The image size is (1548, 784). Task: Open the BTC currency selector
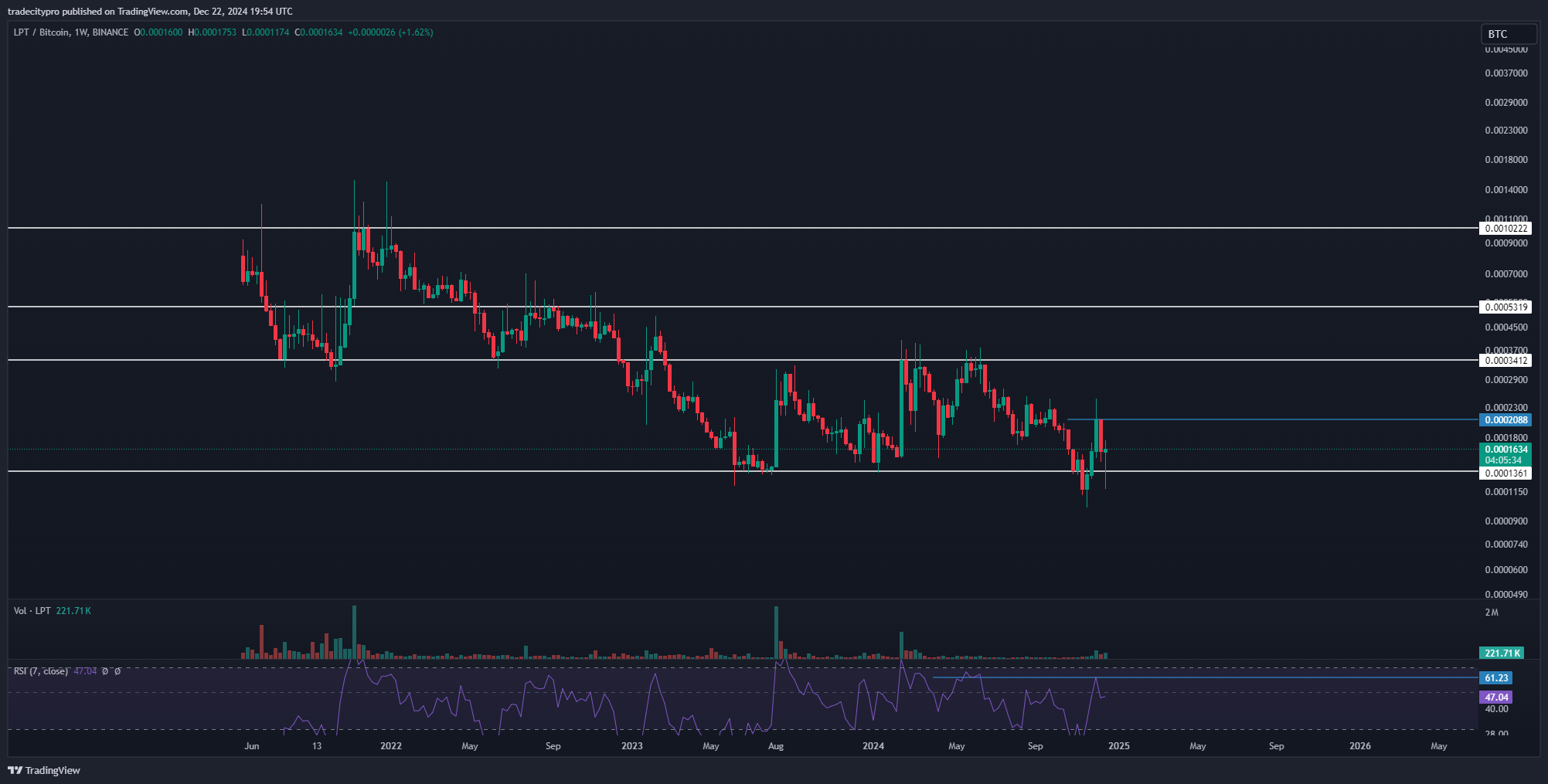(x=1508, y=34)
